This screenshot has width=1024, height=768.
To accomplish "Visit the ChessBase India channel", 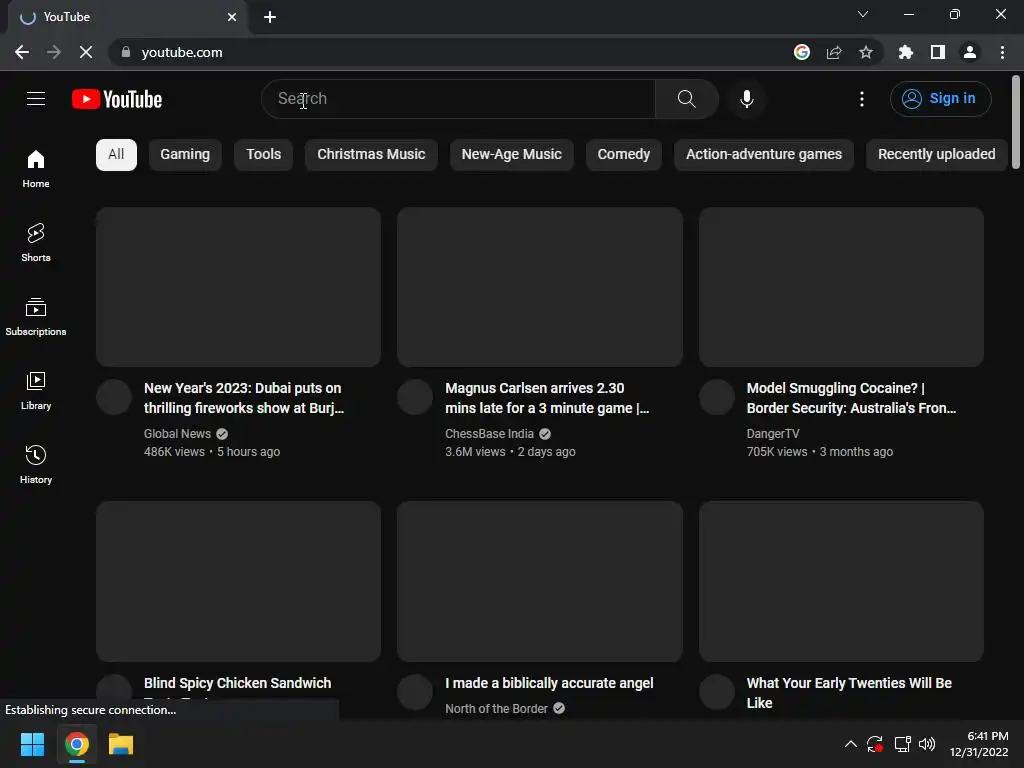I will point(489,434).
